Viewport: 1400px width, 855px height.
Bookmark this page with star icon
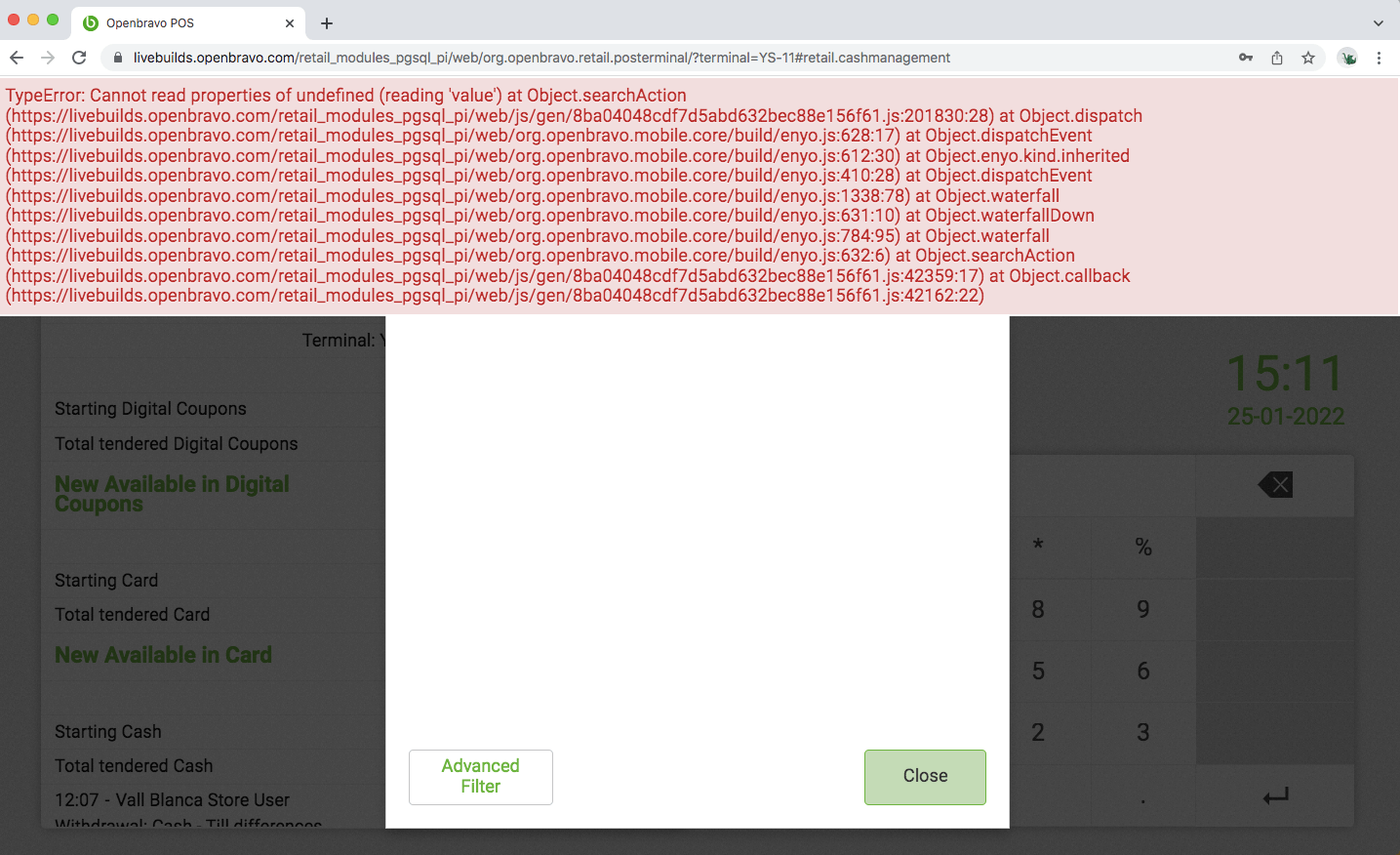pos(1308,58)
